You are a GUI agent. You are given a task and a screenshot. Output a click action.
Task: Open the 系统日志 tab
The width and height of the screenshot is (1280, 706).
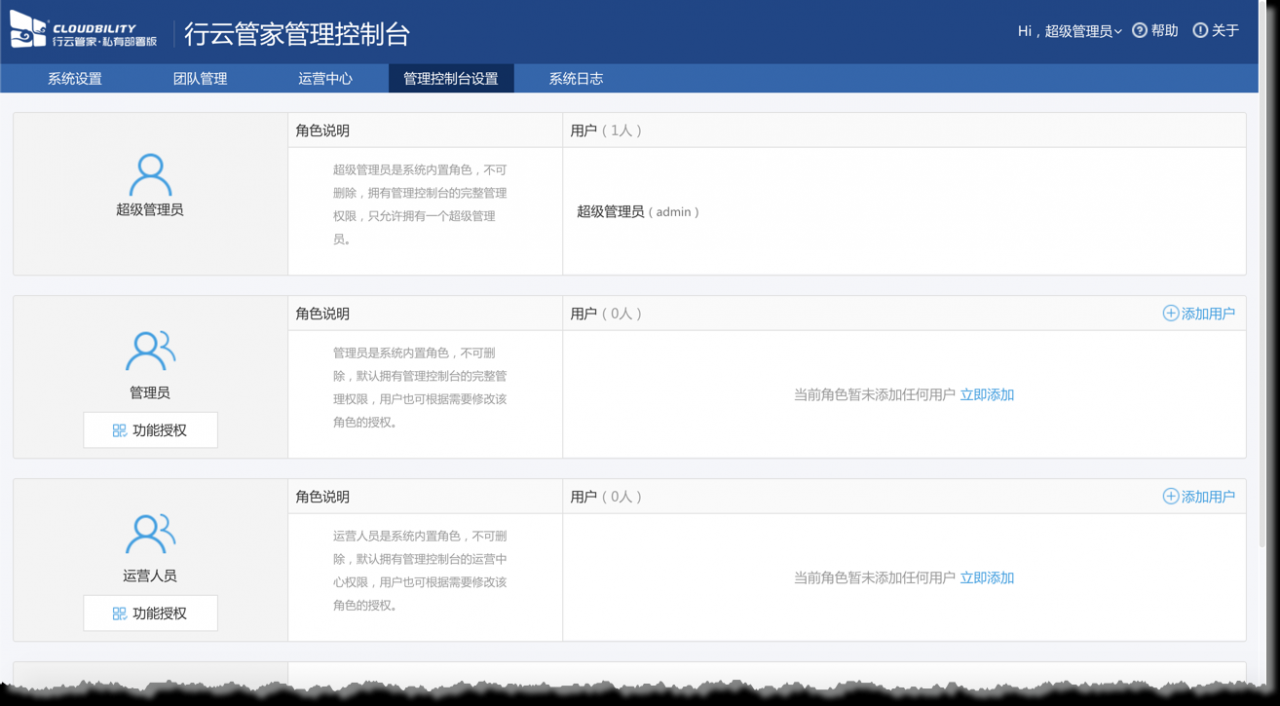[x=575, y=79]
